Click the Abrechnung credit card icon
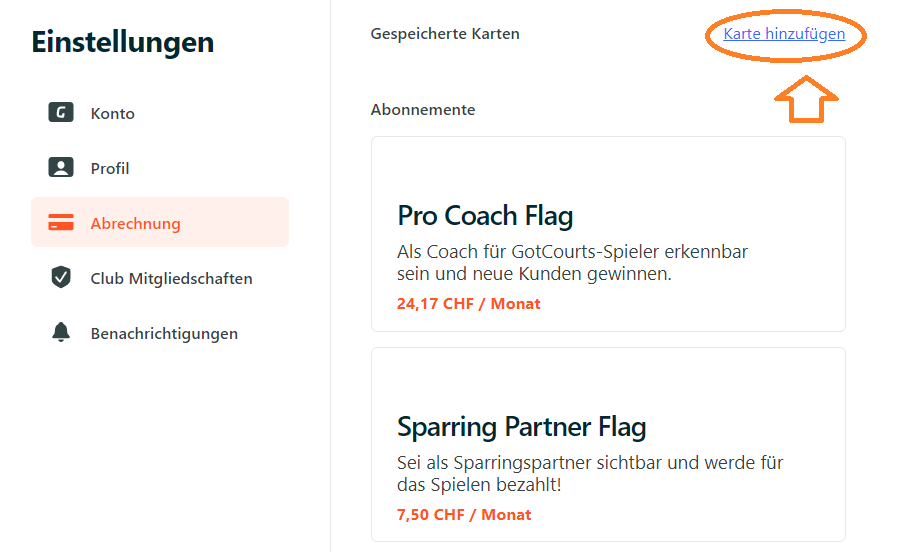 pyautogui.click(x=61, y=223)
